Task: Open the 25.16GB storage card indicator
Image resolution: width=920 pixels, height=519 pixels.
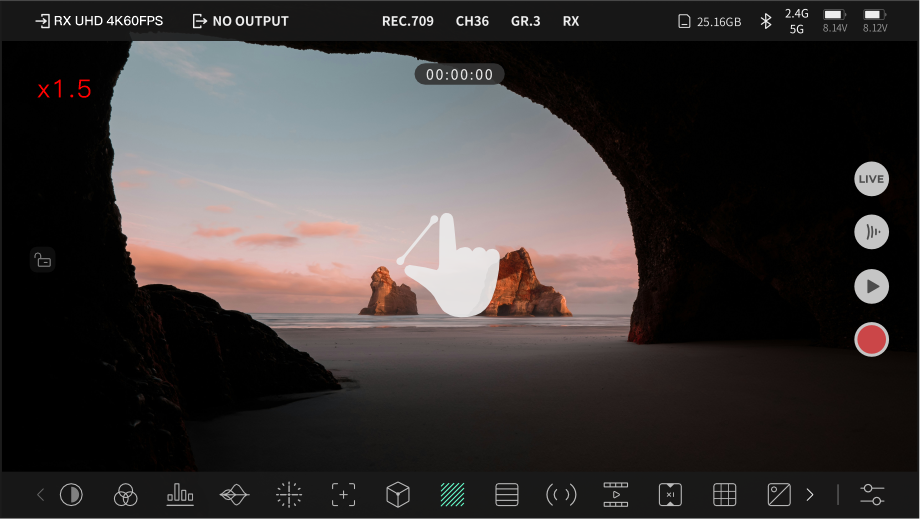Action: (x=710, y=22)
